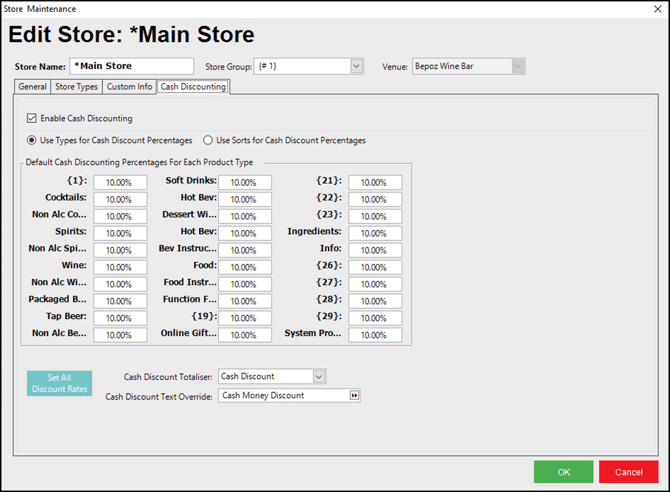
Task: Open the Cash Discount Totaliser dropdown
Action: coord(319,377)
